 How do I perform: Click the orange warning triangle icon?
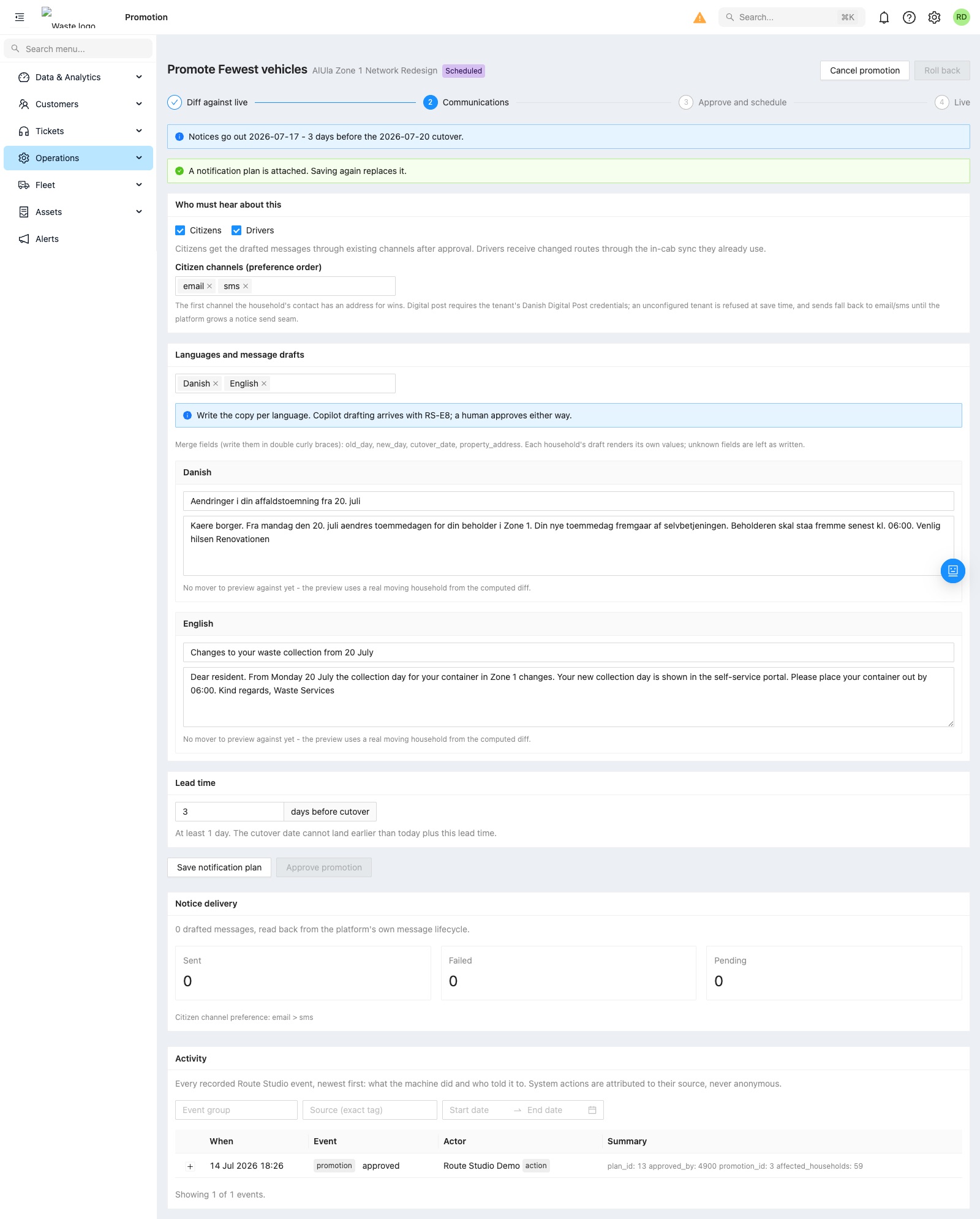[699, 18]
